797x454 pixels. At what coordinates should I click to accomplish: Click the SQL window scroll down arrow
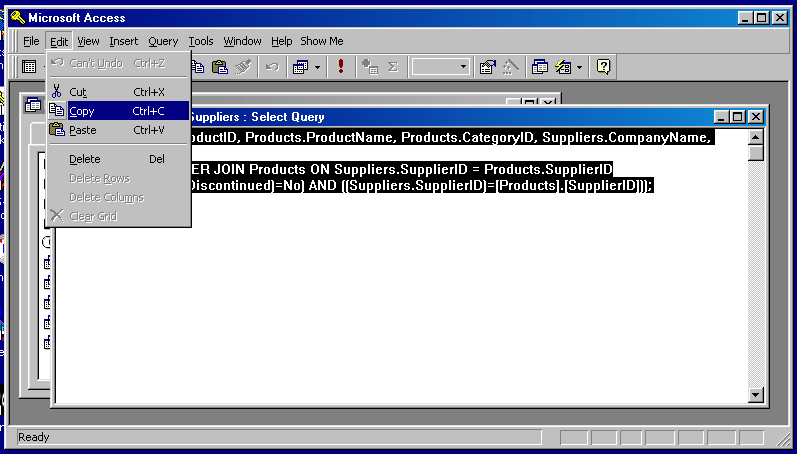(x=756, y=394)
